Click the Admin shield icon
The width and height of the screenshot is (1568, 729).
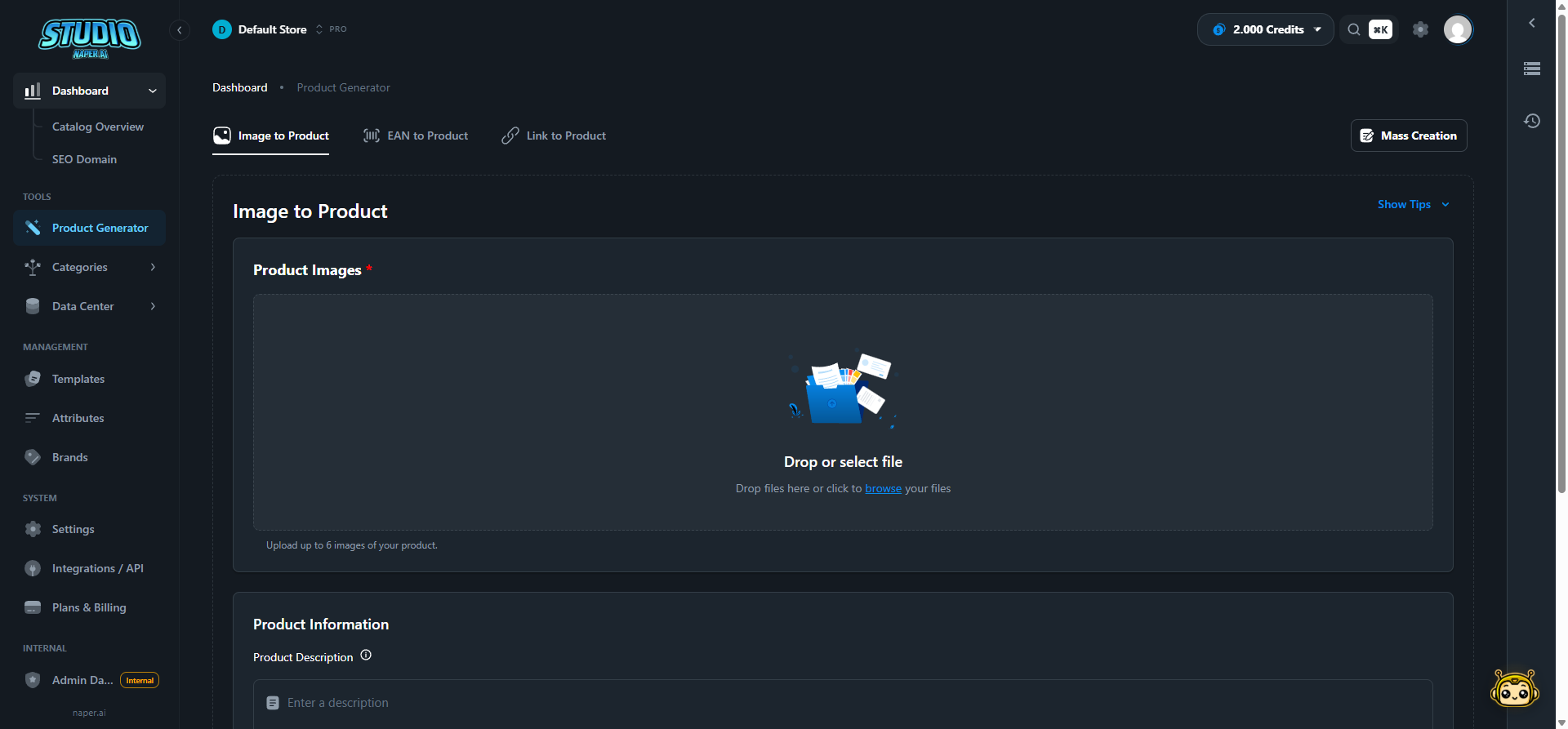click(33, 680)
